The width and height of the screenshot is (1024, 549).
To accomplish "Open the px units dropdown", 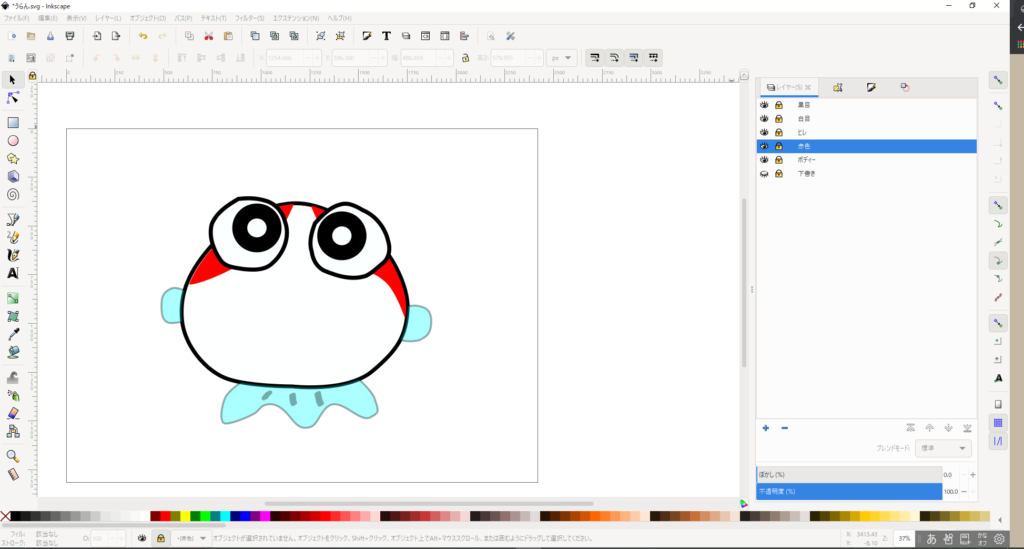I will (x=563, y=58).
